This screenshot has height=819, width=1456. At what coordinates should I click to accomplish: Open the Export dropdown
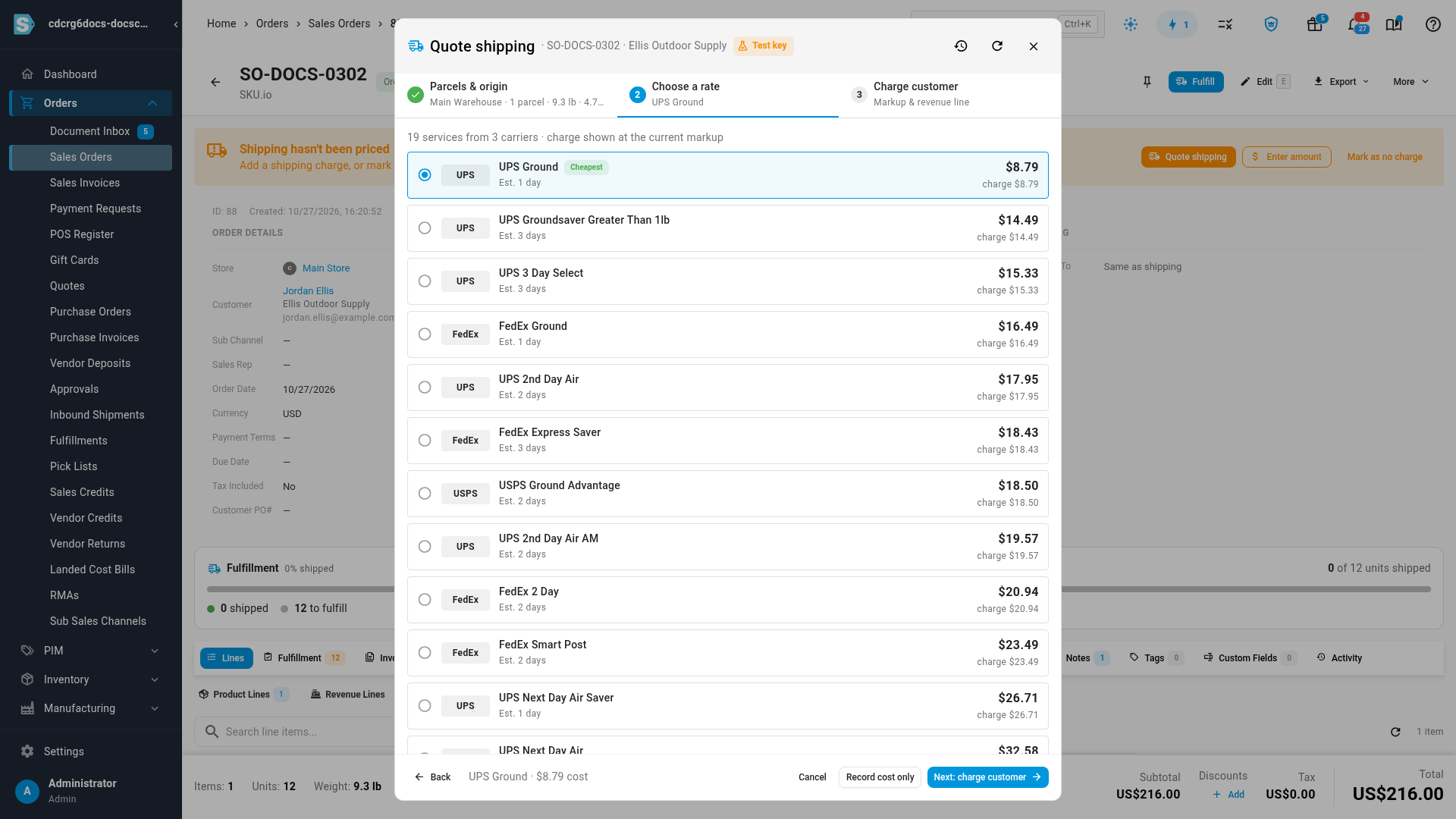(x=1341, y=82)
